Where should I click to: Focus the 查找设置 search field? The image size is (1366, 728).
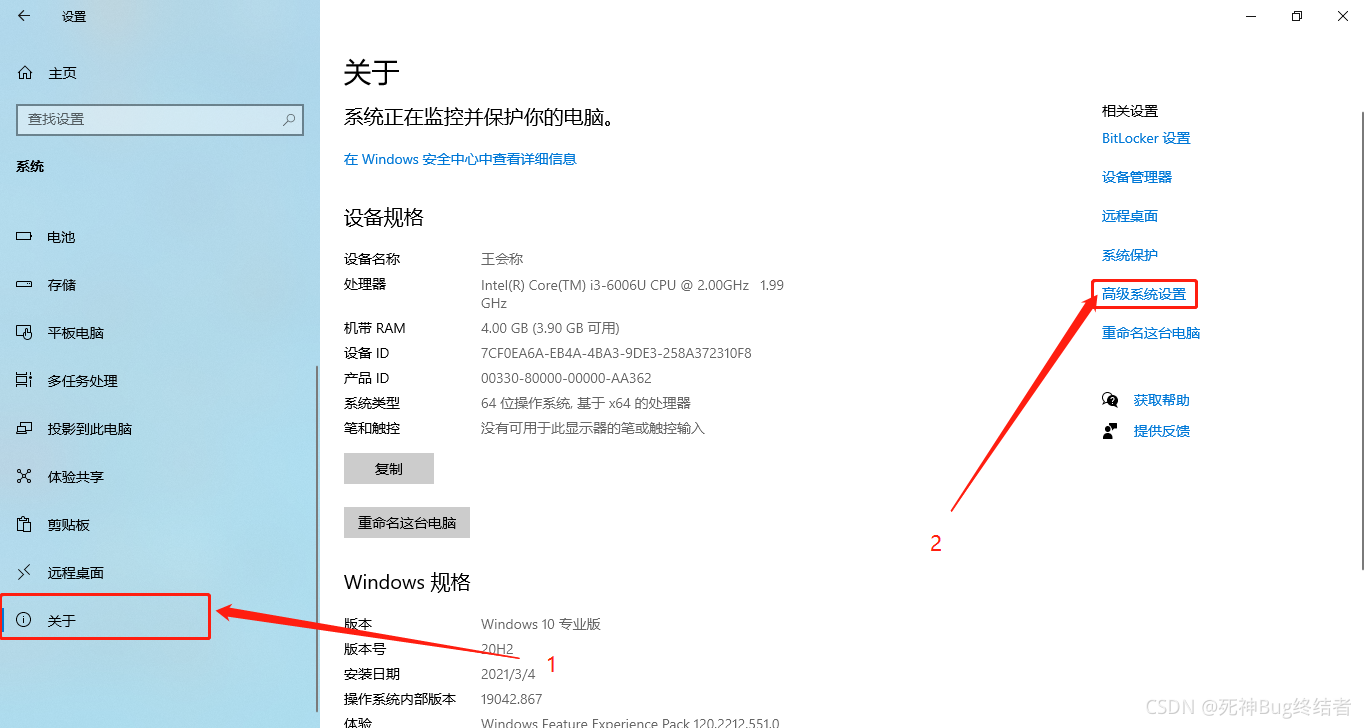pyautogui.click(x=160, y=119)
